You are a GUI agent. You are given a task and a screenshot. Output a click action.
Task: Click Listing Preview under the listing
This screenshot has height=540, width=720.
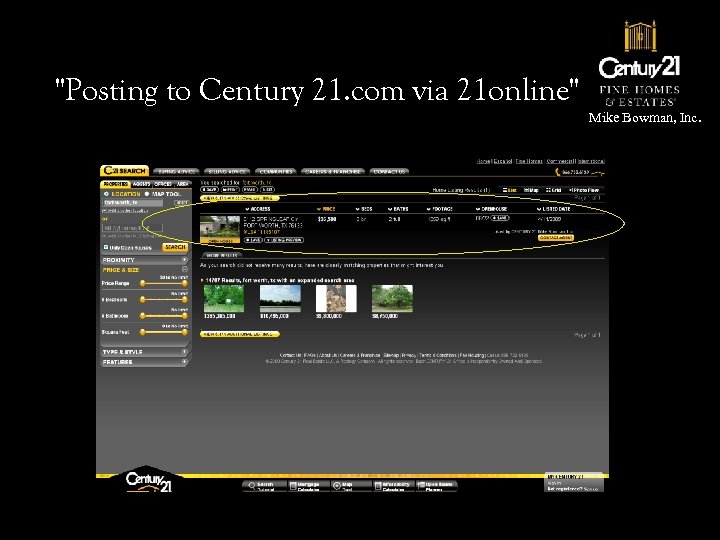pos(284,240)
